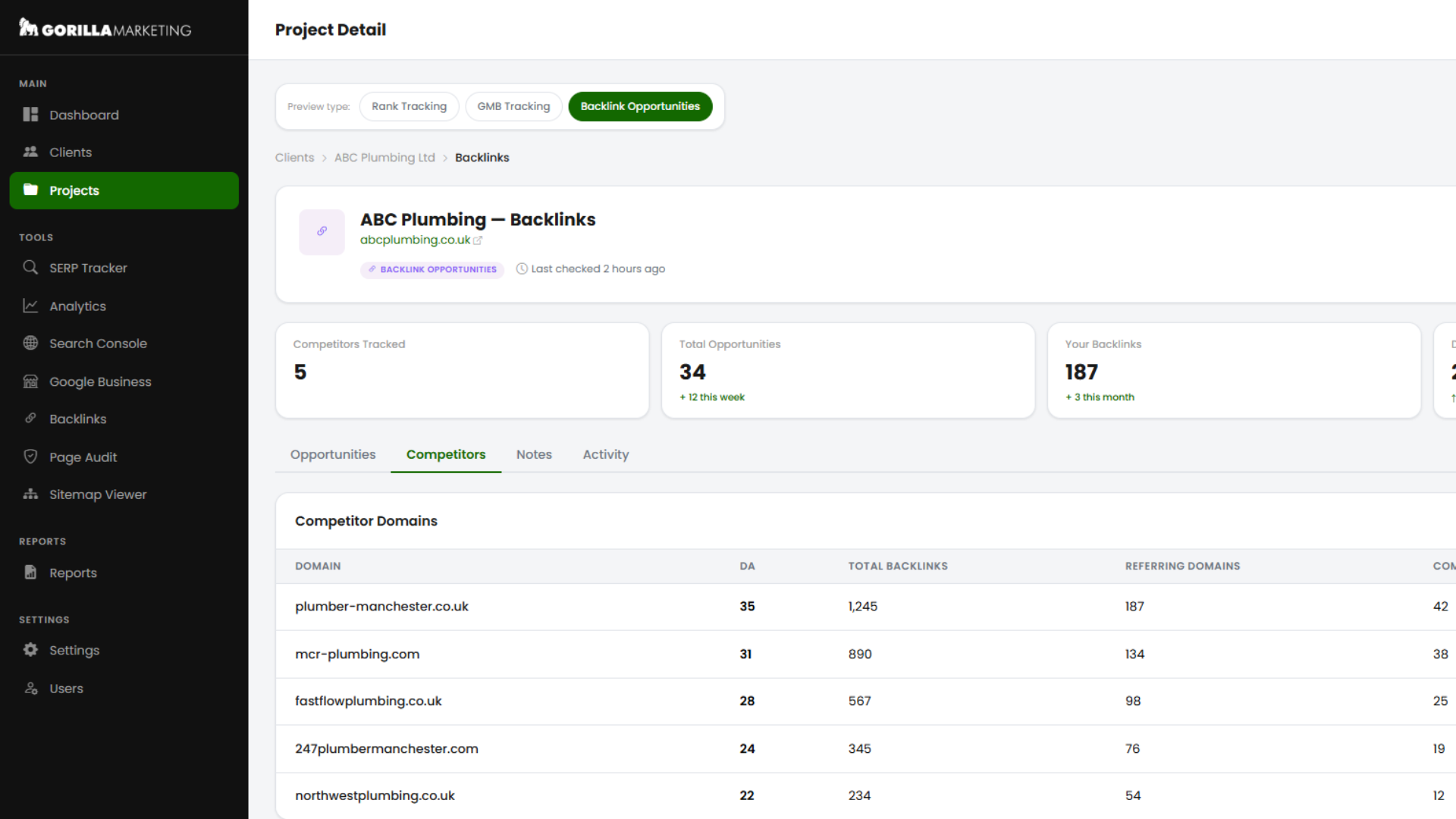1456x819 pixels.
Task: Click Clients breadcrumb link
Action: click(x=294, y=157)
